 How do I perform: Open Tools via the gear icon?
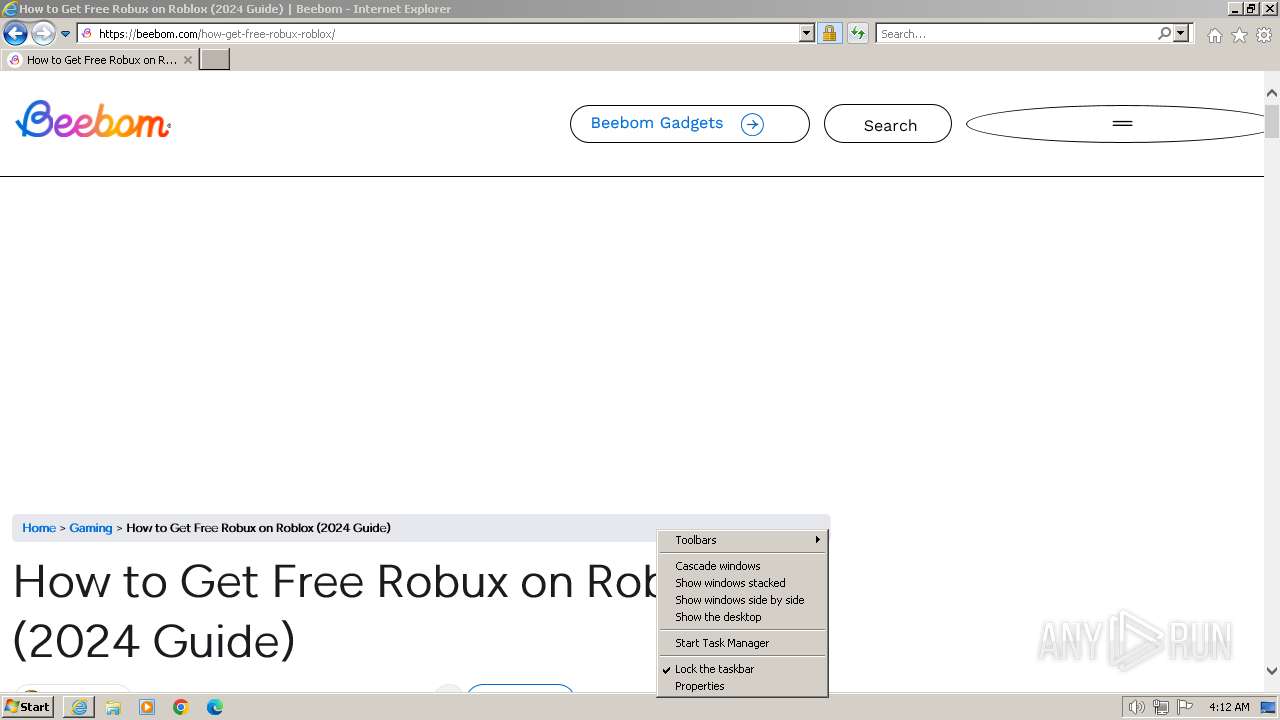coord(1264,35)
